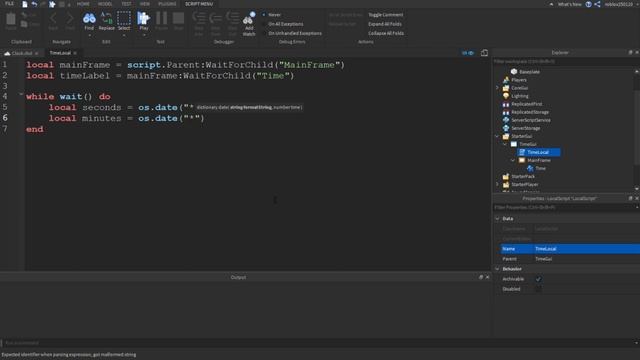640x360 pixels.
Task: Collapse the StarterGui tree node
Action: click(497, 136)
